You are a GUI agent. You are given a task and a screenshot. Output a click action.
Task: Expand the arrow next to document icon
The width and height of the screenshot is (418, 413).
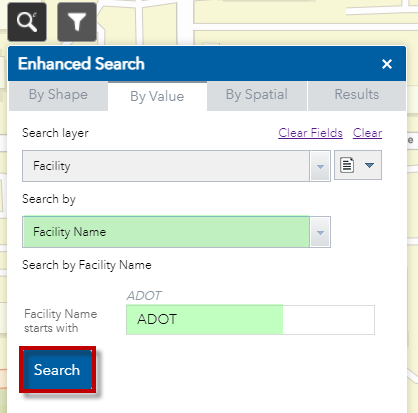coord(369,165)
